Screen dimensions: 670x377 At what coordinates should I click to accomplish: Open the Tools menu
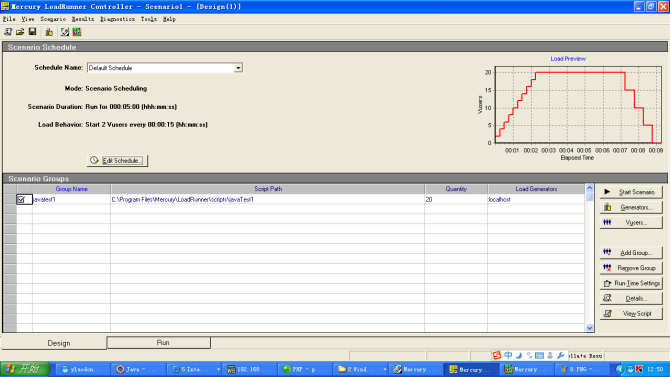pos(149,19)
